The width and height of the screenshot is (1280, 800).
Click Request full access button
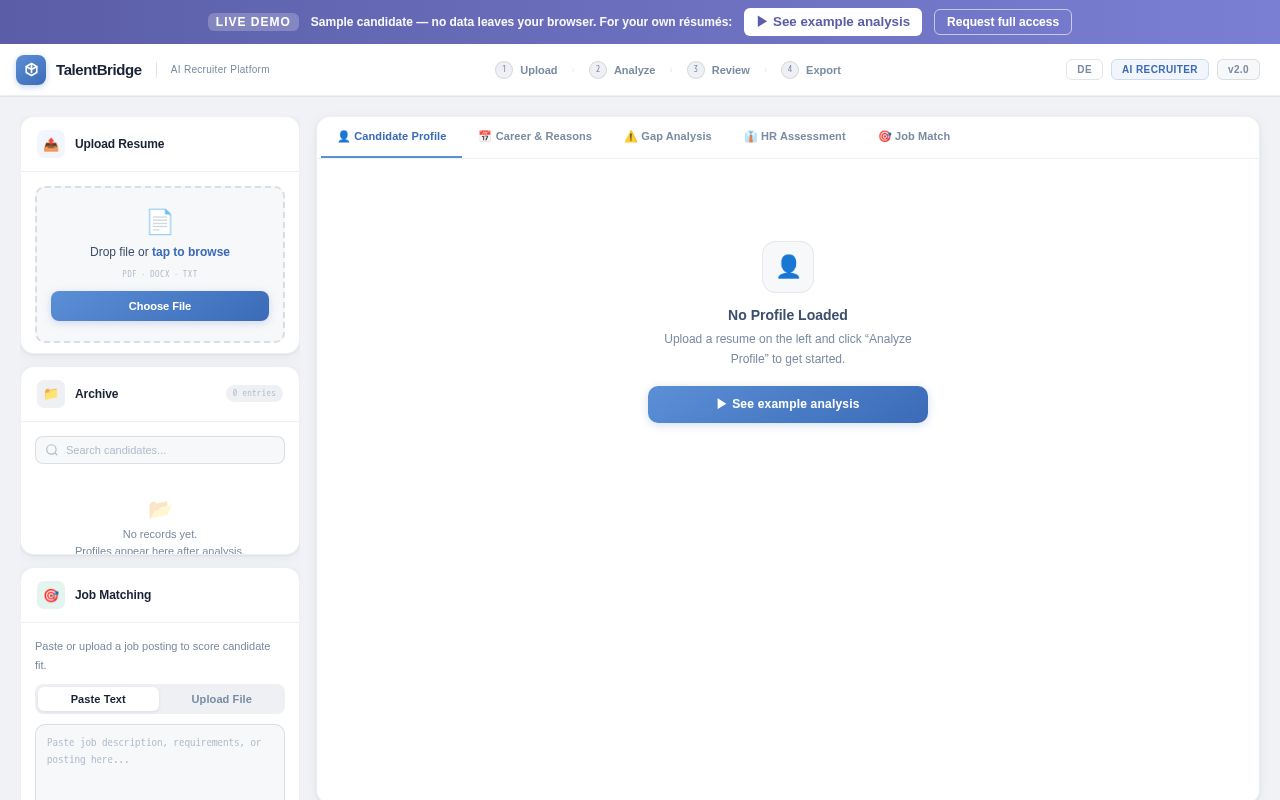(1003, 22)
